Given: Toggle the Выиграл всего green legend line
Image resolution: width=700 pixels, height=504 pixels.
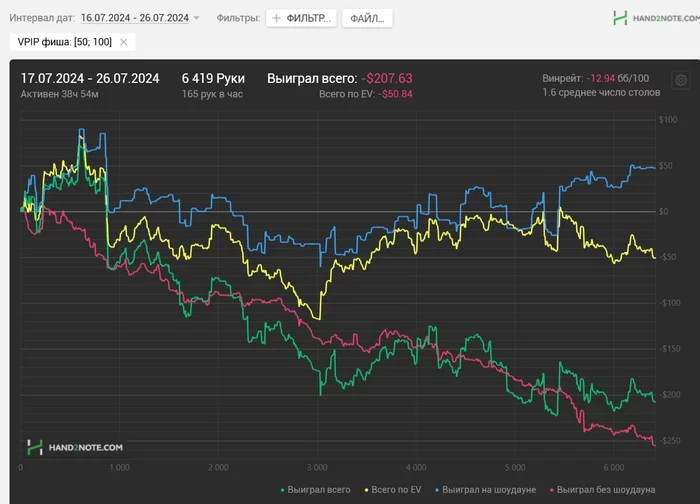Looking at the screenshot, I should tap(318, 489).
